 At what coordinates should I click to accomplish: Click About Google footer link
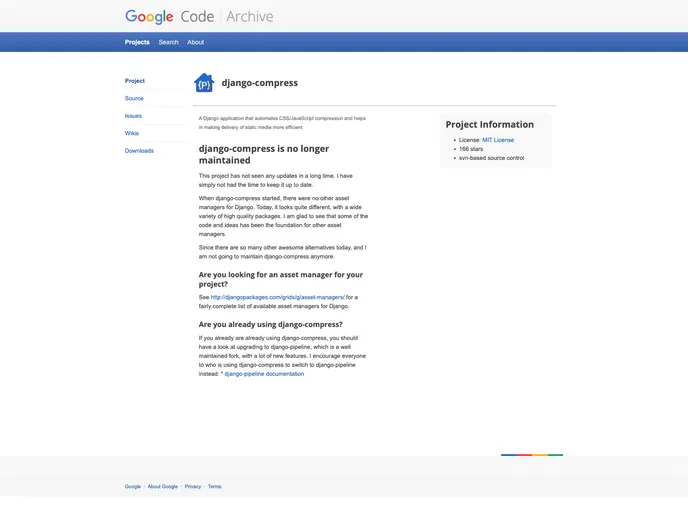(x=163, y=487)
